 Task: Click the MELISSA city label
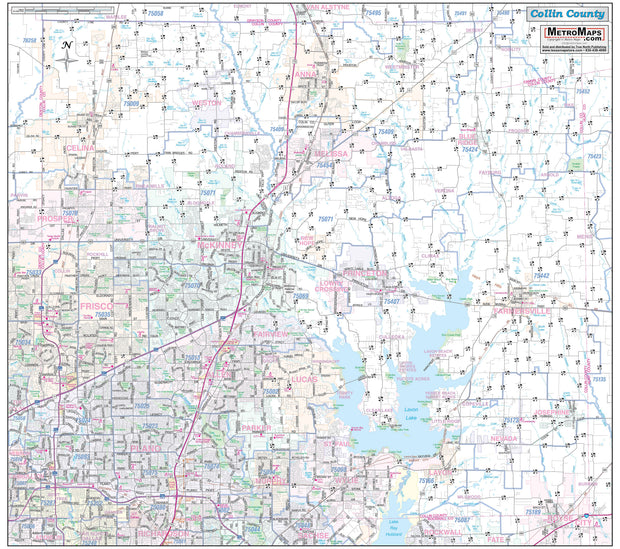(331, 153)
